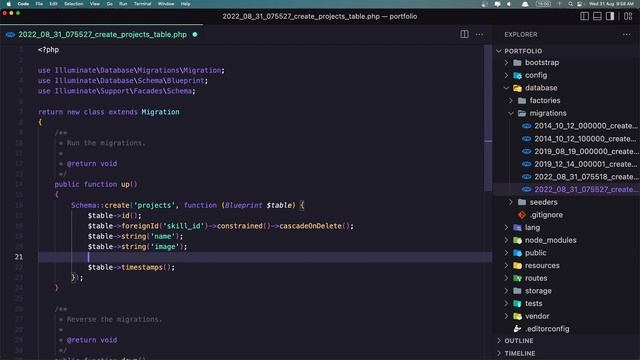
Task: Open the File menu
Action: coord(39,4)
